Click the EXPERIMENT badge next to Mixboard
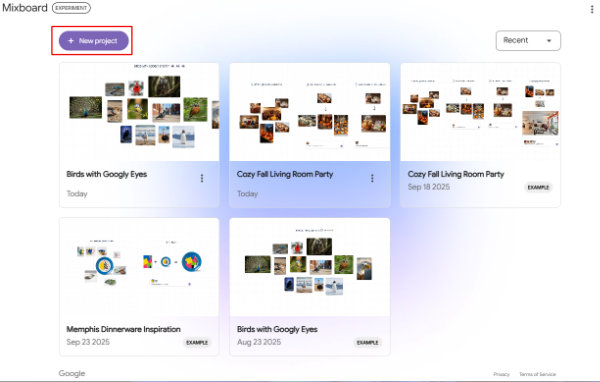Screen dimensions: 600x382 point(71,8)
